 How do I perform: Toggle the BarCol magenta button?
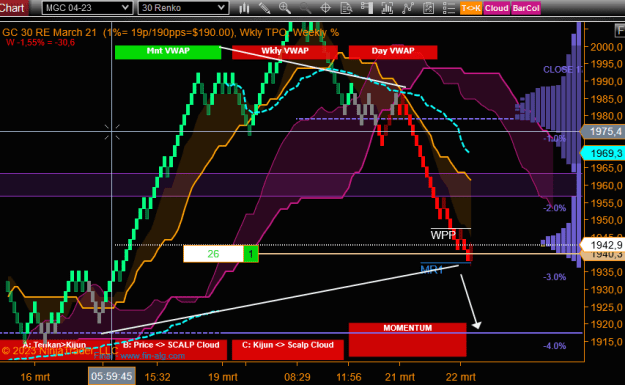click(x=526, y=8)
